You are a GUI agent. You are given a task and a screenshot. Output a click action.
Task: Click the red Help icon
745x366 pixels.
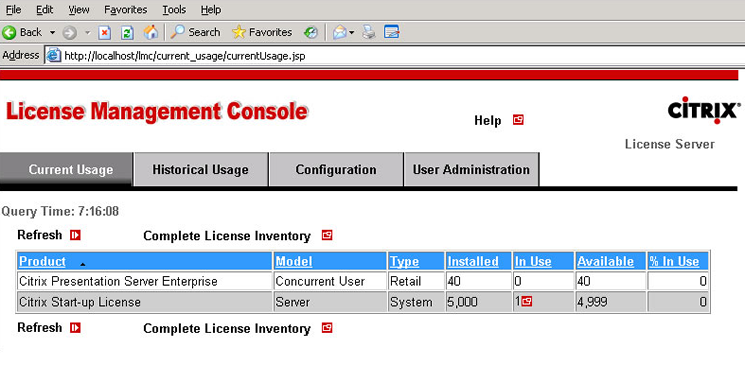[x=518, y=120]
